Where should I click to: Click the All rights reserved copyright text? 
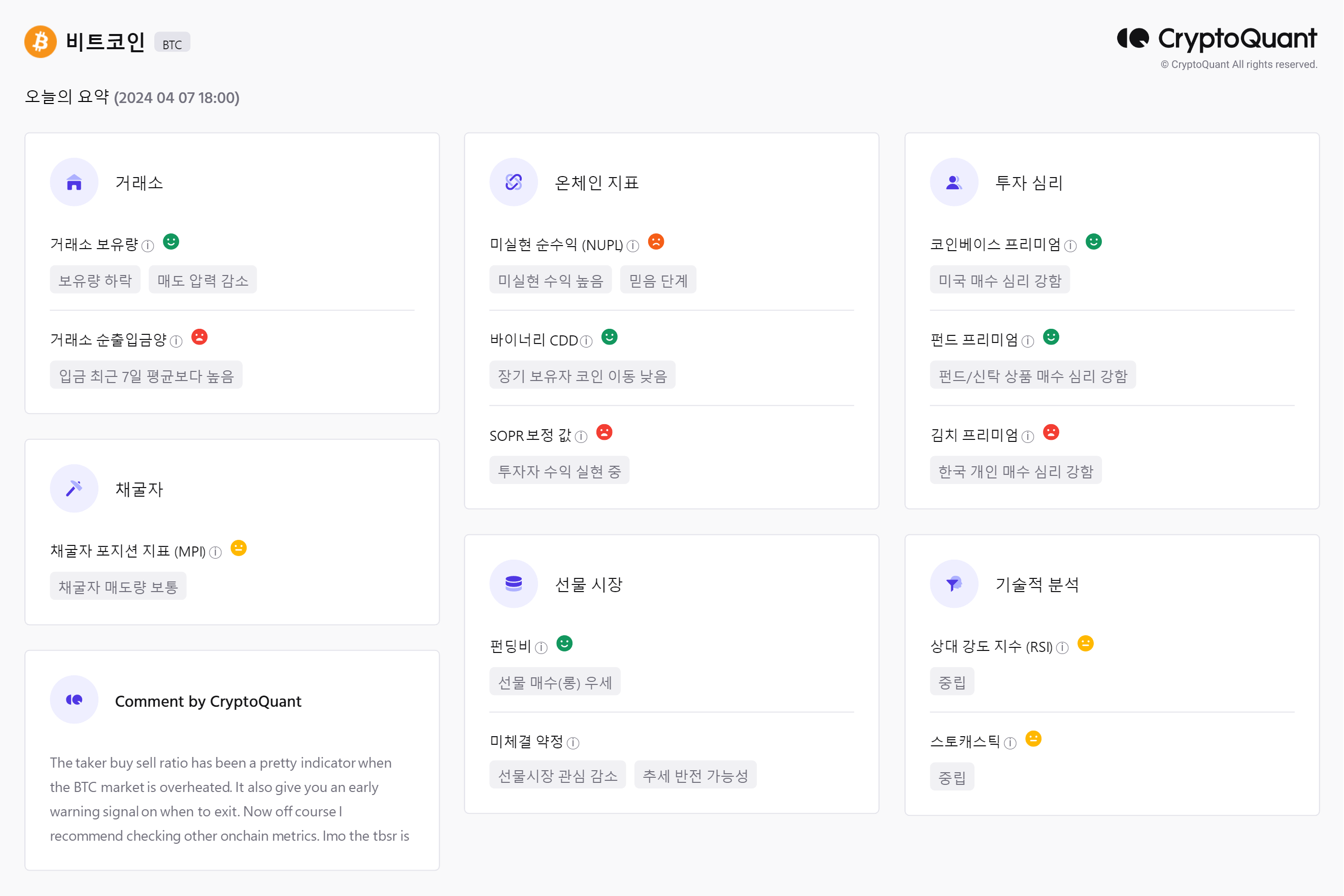[x=1239, y=64]
